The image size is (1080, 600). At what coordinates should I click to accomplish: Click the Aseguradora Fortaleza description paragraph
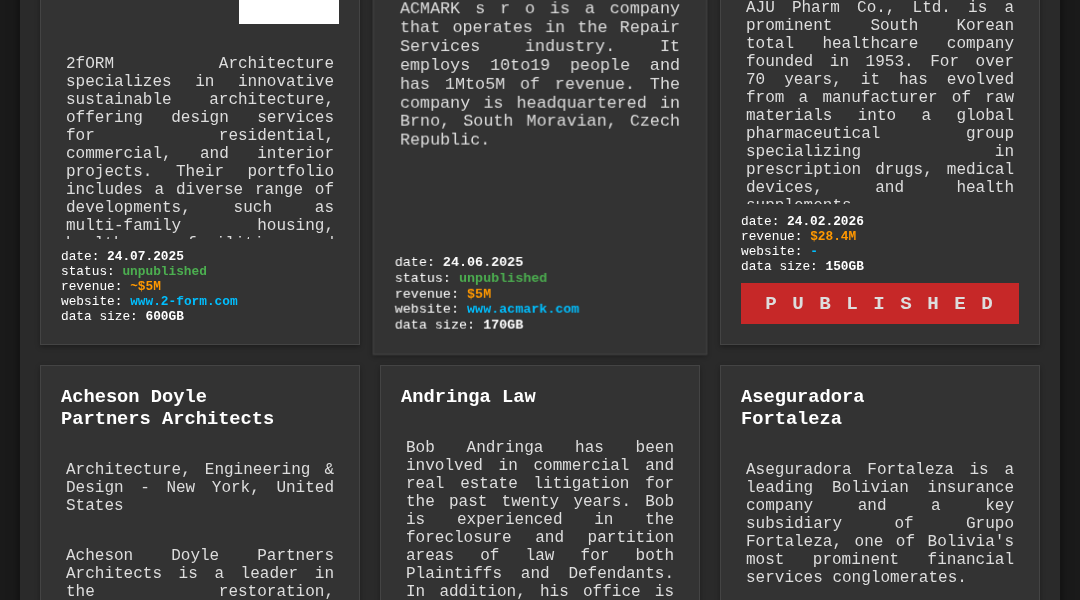click(880, 523)
